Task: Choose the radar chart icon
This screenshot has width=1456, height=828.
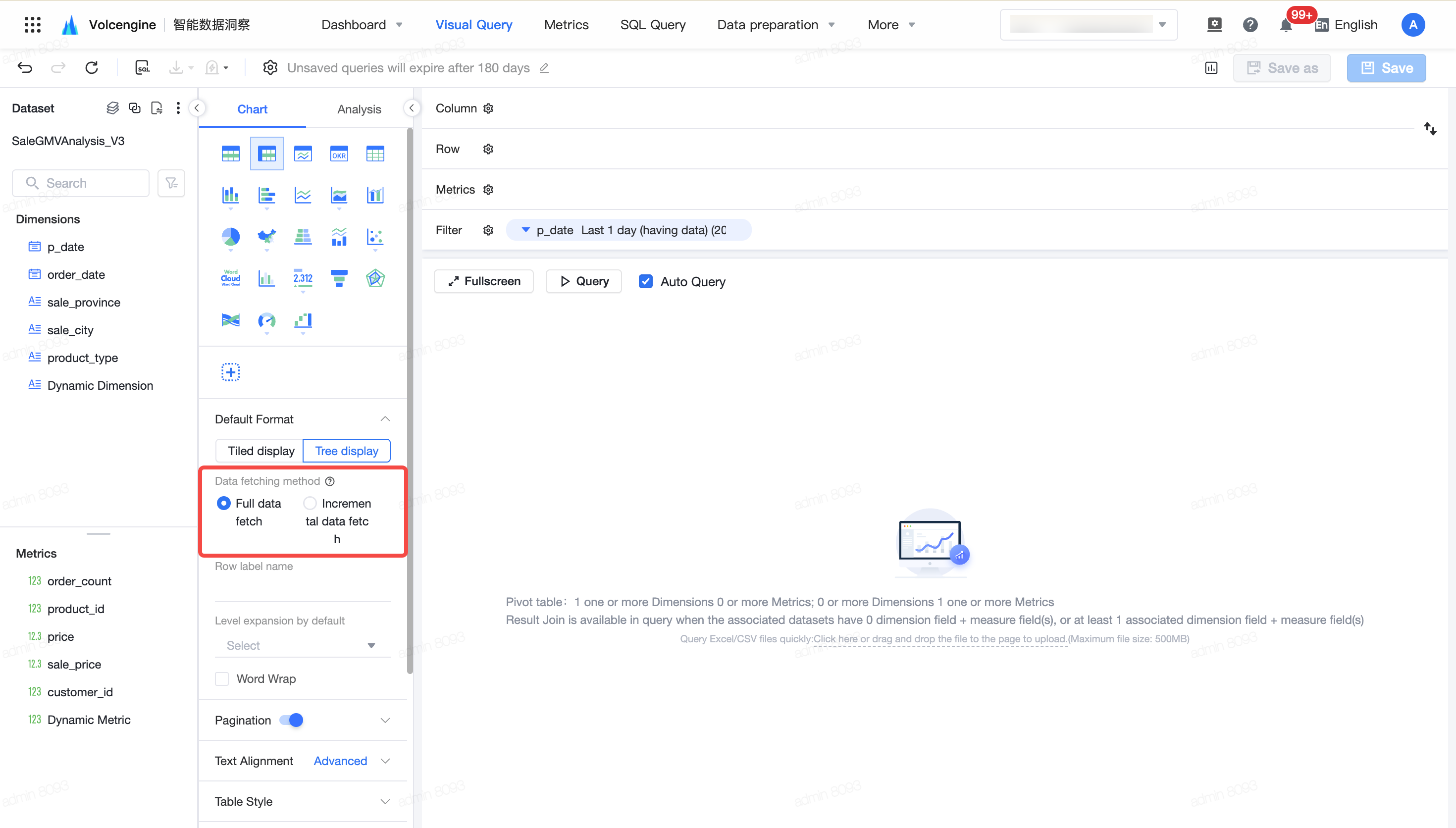Action: point(375,278)
